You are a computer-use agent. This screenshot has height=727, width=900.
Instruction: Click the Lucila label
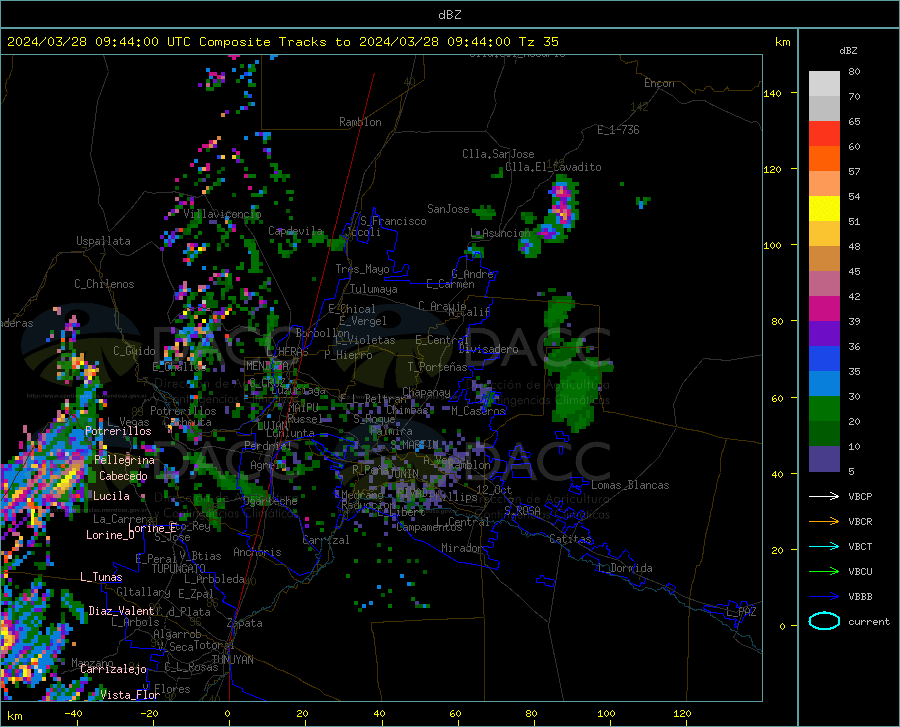[x=111, y=496]
